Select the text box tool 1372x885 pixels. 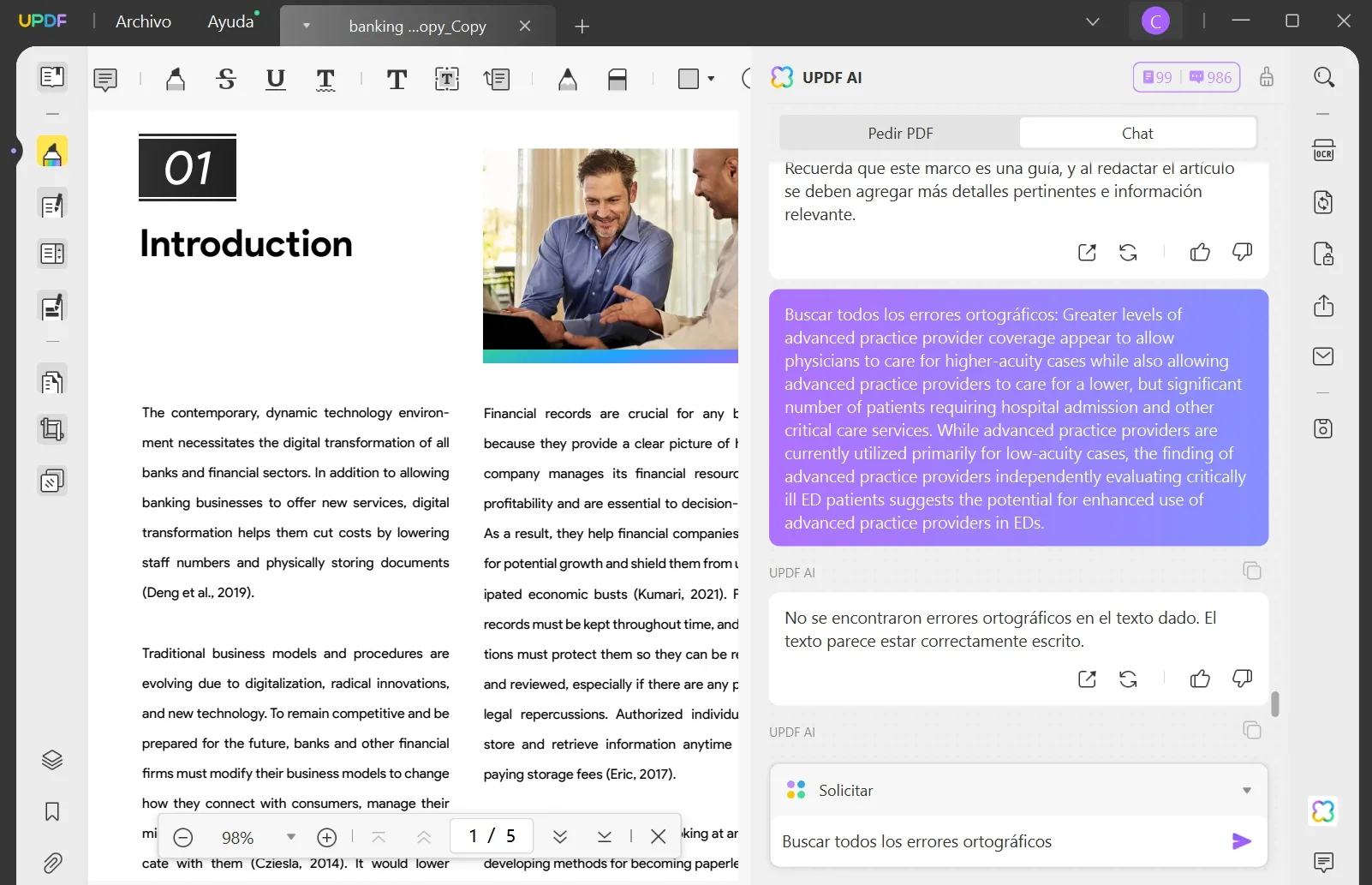point(447,80)
